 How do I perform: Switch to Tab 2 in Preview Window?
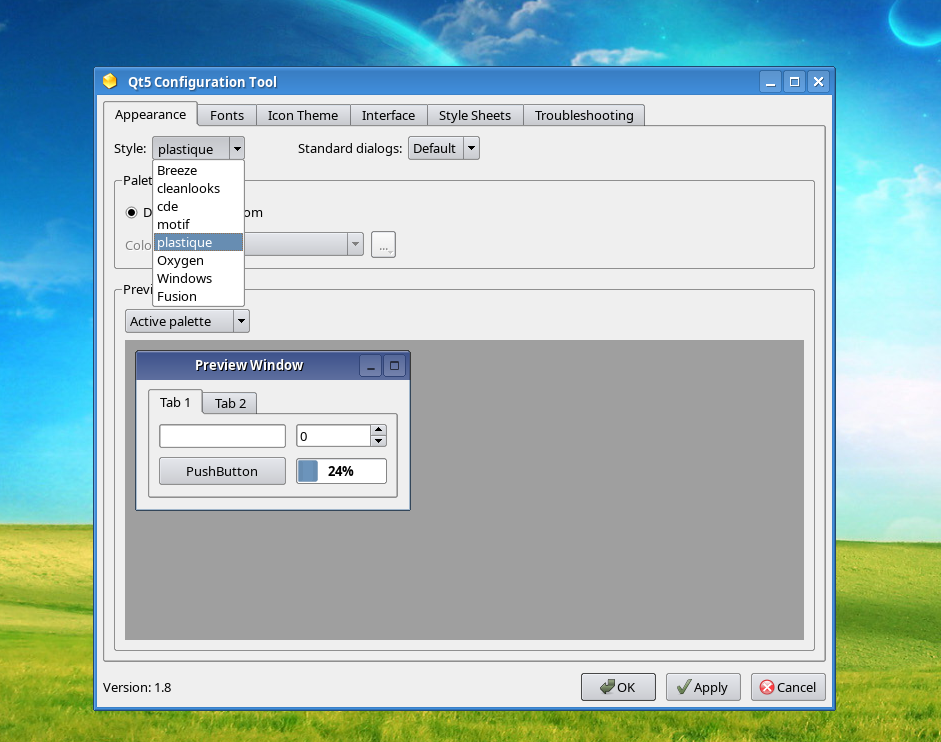(230, 403)
